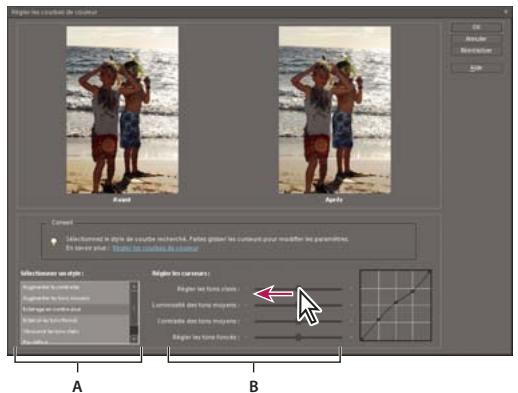Click style list scroll down arrow
Image resolution: width=518 pixels, height=393 pixels.
[134, 339]
